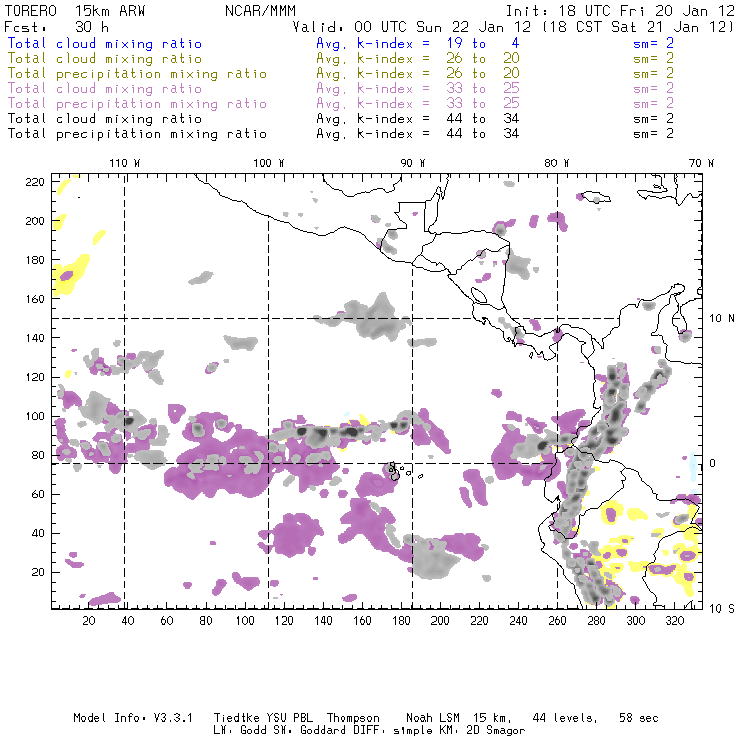Image resolution: width=740 pixels, height=740 pixels.
Task: Click the "80 W" longitude label
Action: point(556,163)
